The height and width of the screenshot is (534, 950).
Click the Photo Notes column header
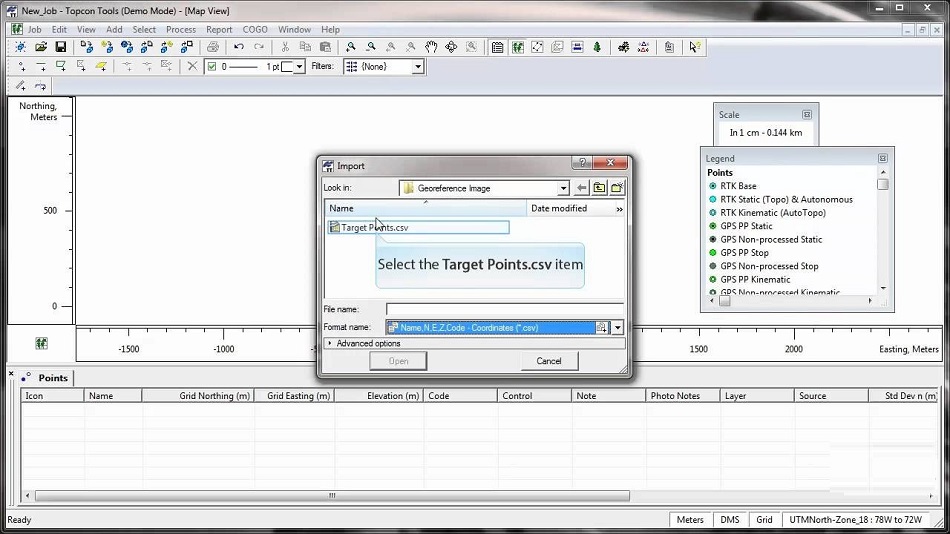[682, 396]
